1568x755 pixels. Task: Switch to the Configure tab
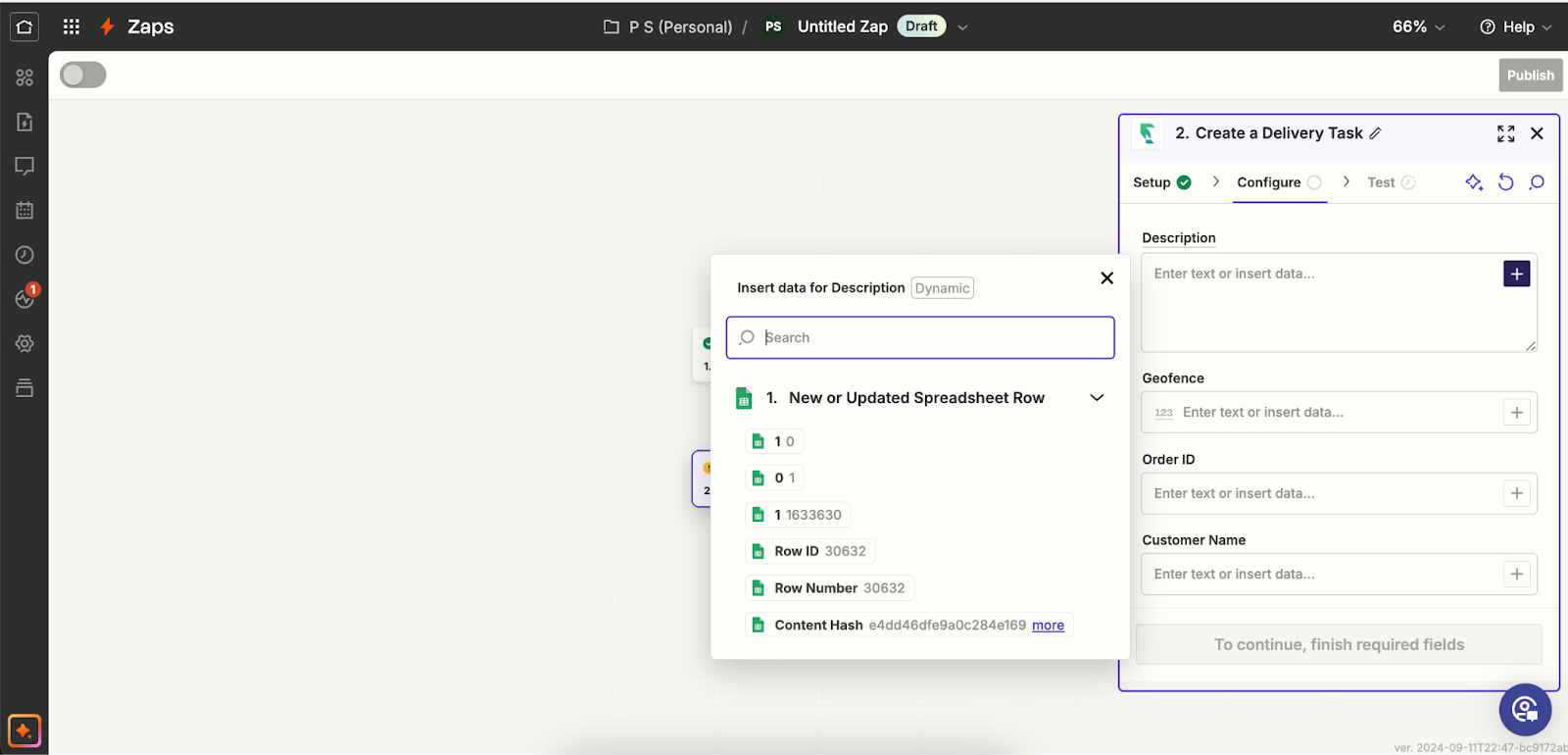pos(1279,182)
